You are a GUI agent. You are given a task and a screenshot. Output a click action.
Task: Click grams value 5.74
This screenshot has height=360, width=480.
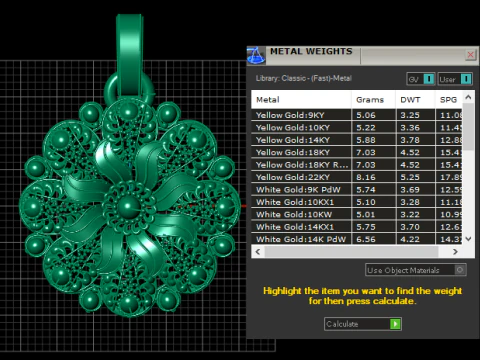pyautogui.click(x=366, y=189)
